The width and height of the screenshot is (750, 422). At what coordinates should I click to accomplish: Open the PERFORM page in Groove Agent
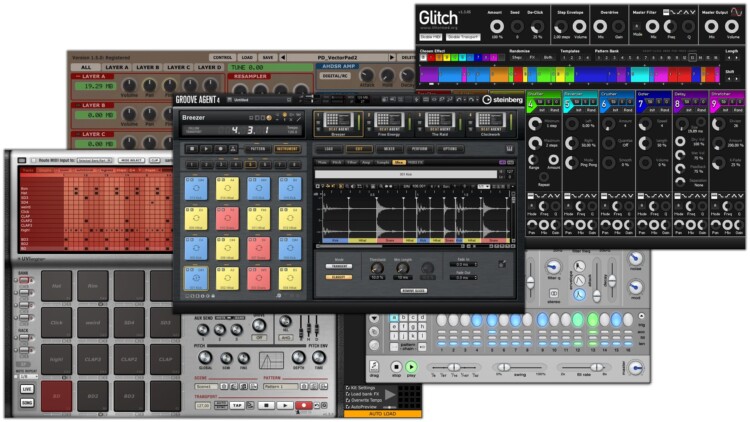click(419, 149)
